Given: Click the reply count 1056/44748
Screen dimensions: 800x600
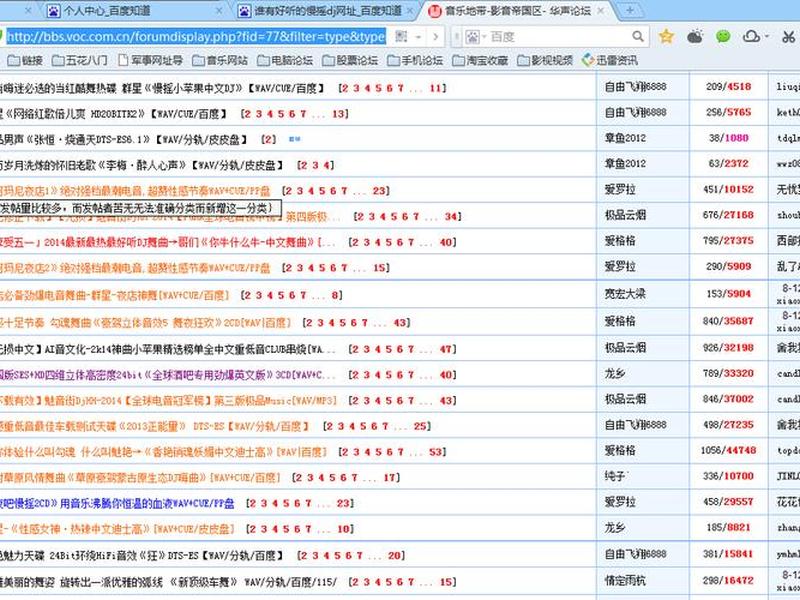Looking at the screenshot, I should pos(729,451).
